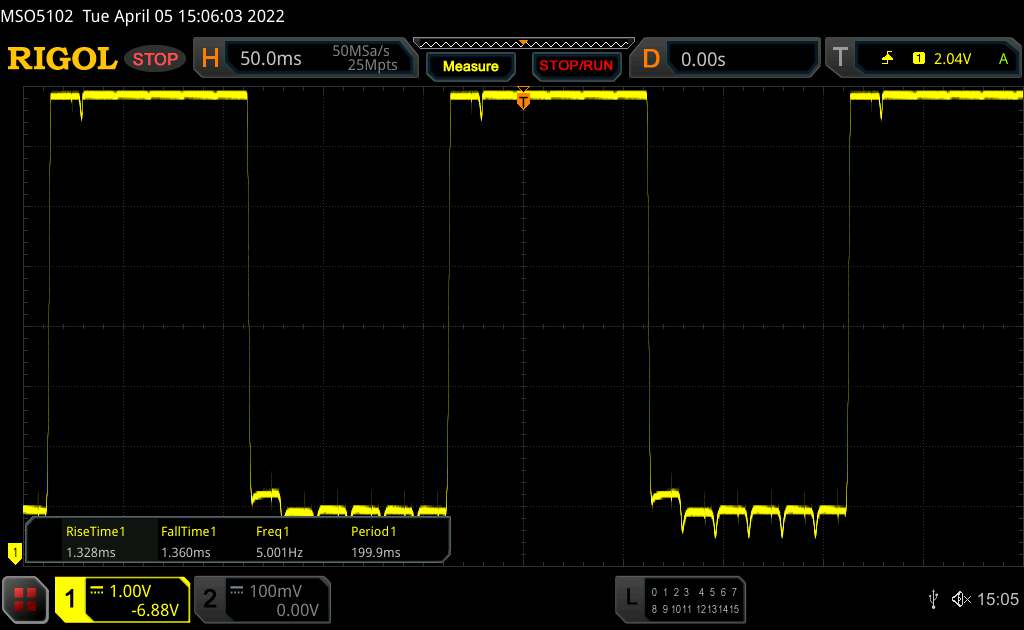The image size is (1024, 630).
Task: Open horizontal timebase H settings
Action: (x=210, y=58)
